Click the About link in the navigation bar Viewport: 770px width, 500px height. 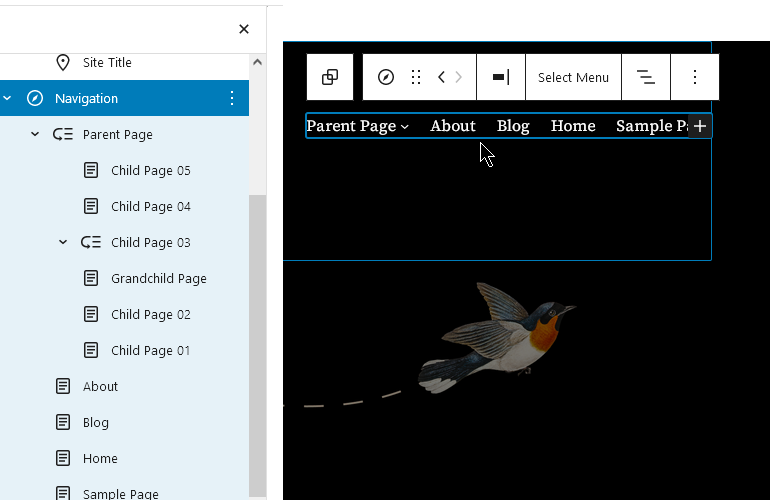452,126
